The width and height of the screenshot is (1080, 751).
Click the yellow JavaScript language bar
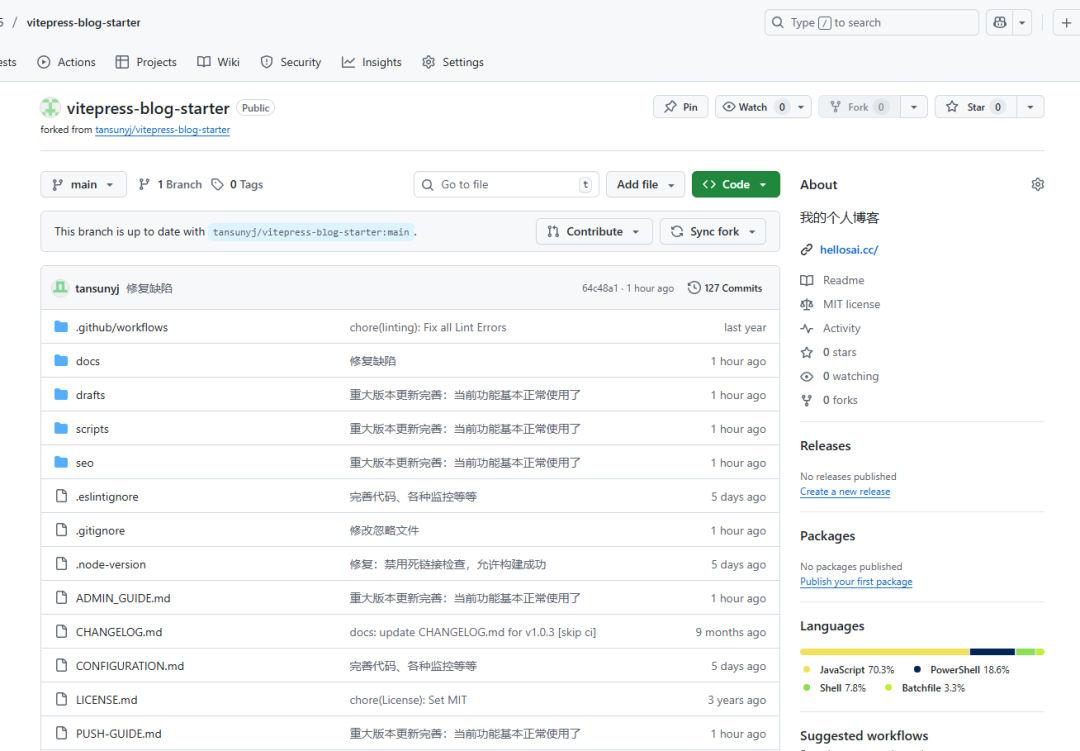[x=884, y=652]
